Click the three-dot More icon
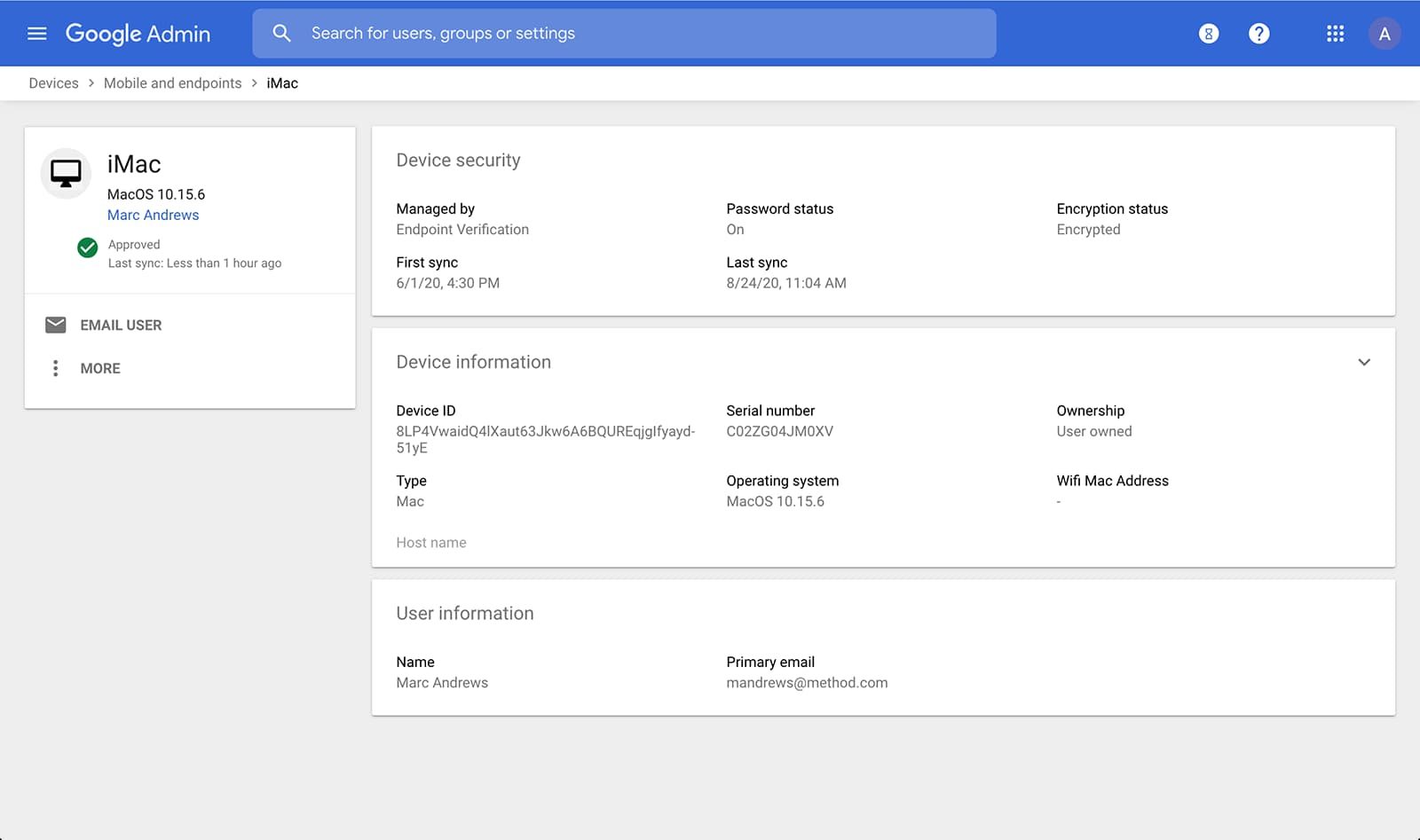Screen dimensions: 1420x840 pos(55,368)
